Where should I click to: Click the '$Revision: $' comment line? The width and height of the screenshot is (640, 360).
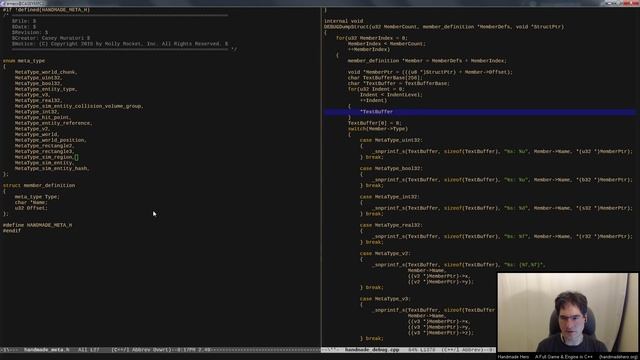coord(30,32)
